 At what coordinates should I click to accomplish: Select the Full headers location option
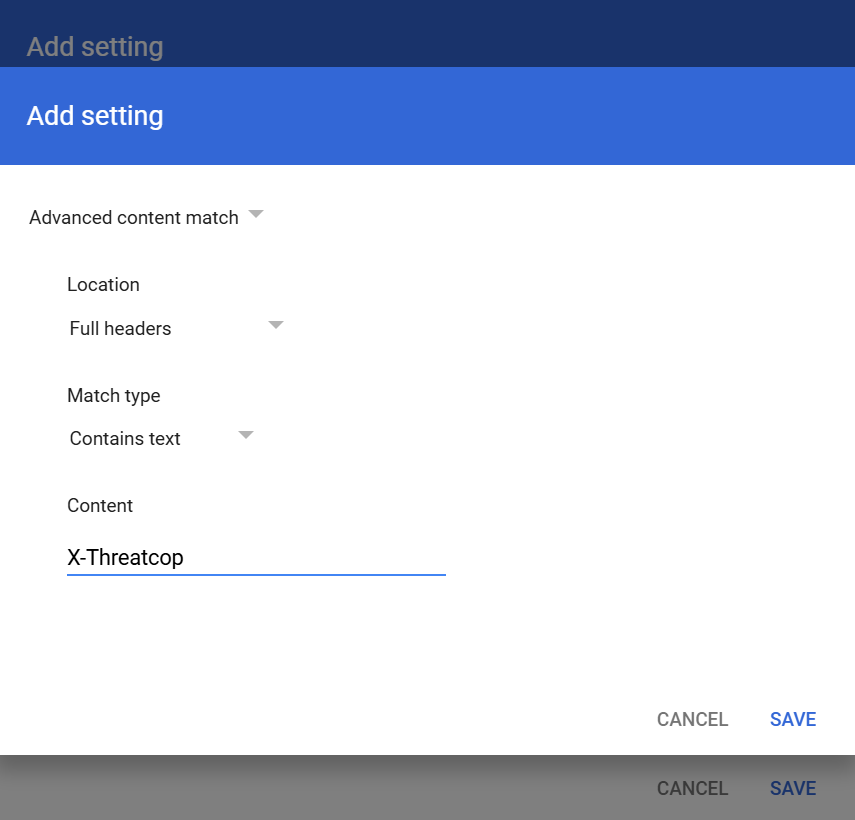coord(120,329)
